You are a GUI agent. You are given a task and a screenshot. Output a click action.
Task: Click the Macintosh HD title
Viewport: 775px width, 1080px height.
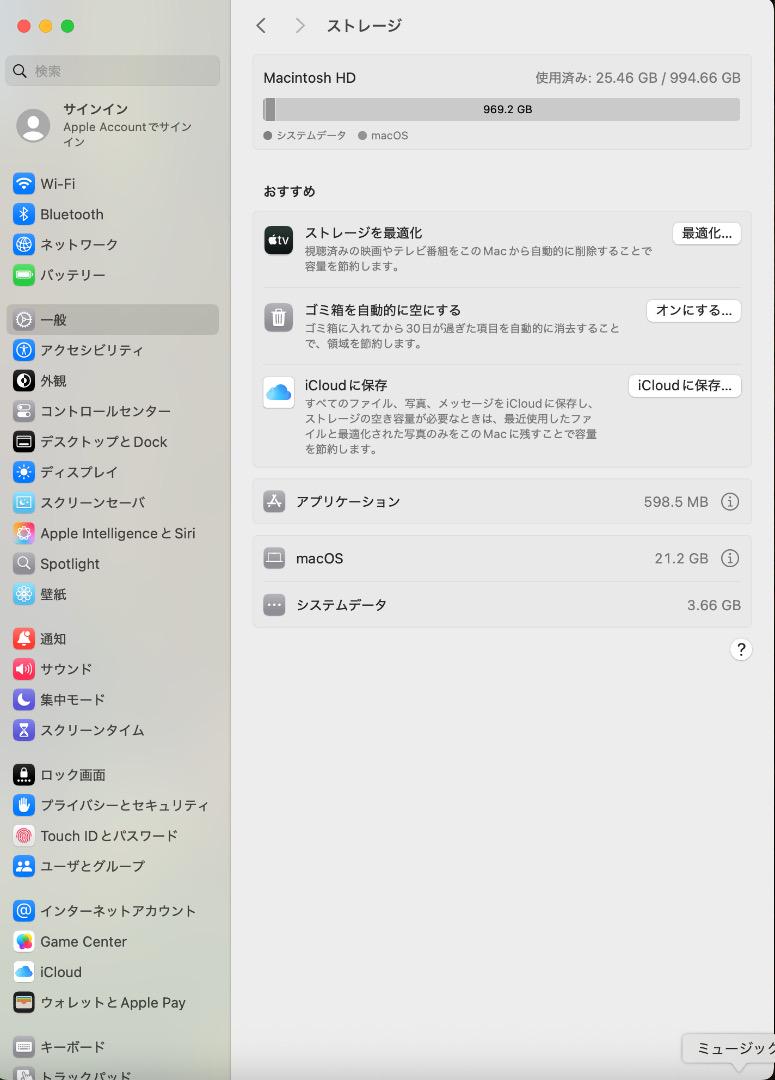tap(309, 78)
